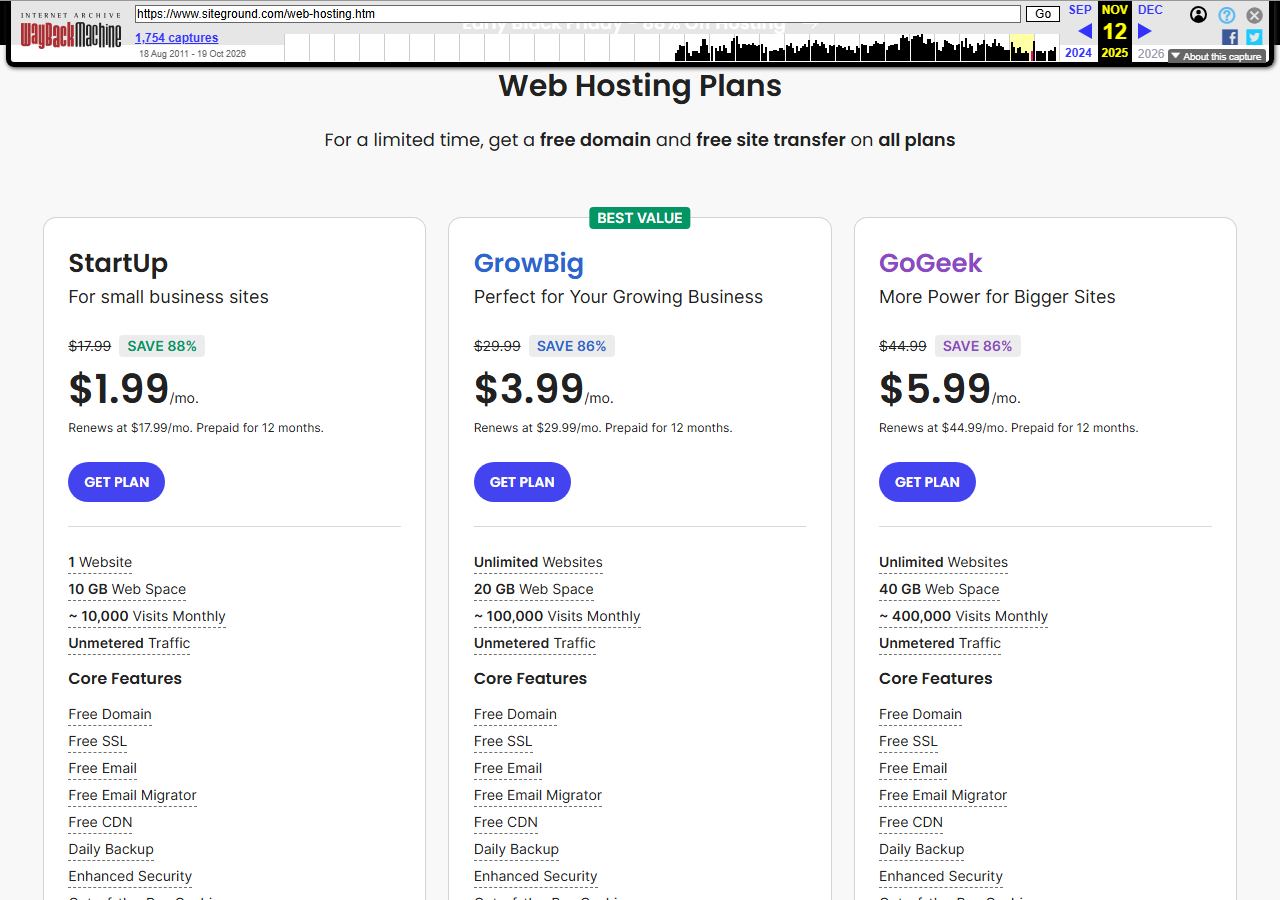Viewport: 1280px width, 900px height.
Task: Click the GoGeek plan title
Action: 931,263
